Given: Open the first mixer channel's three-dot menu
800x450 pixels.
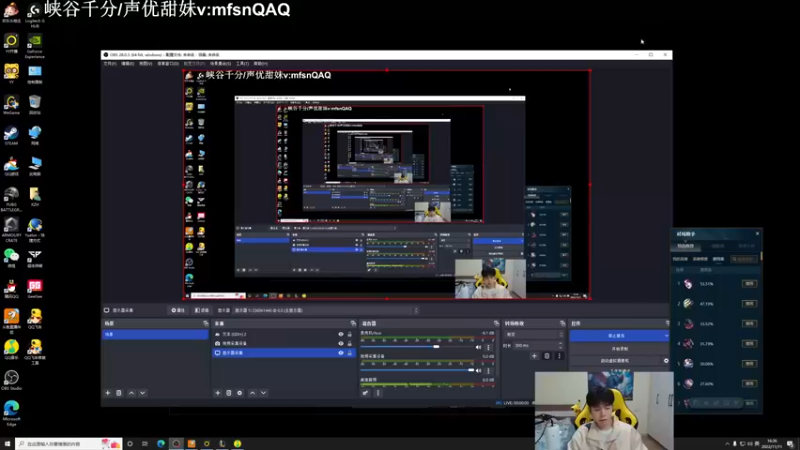Looking at the screenshot, I should pos(488,347).
